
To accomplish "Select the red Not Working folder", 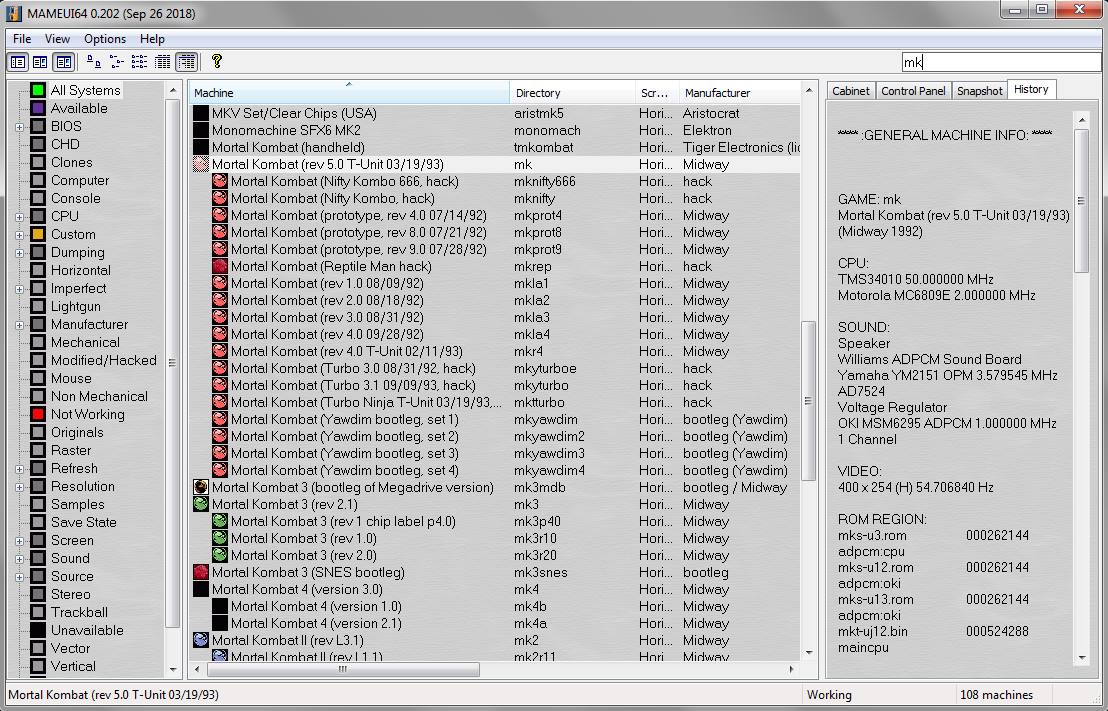I will 87,414.
